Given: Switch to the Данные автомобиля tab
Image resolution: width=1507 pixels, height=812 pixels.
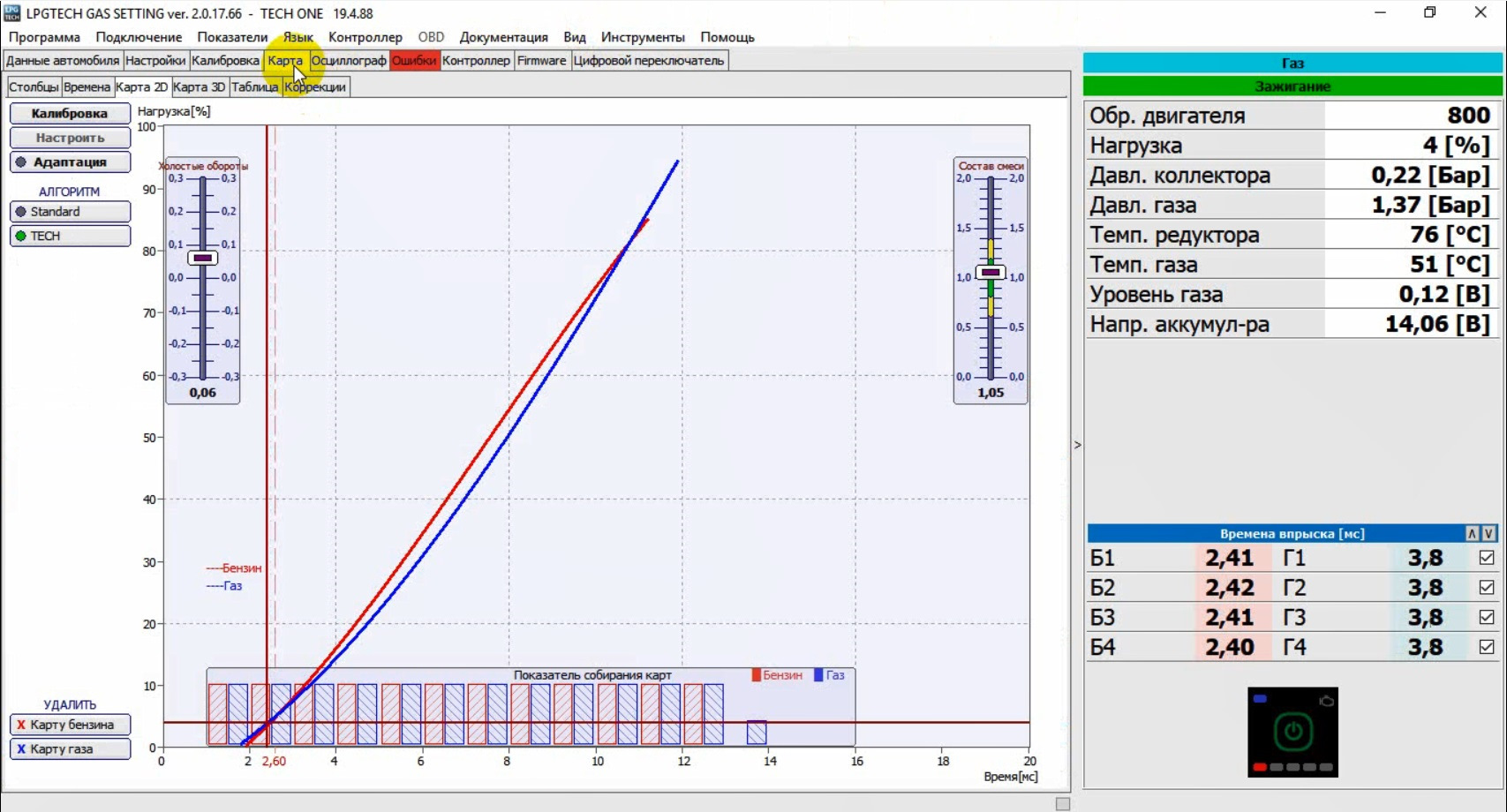Looking at the screenshot, I should pyautogui.click(x=63, y=61).
